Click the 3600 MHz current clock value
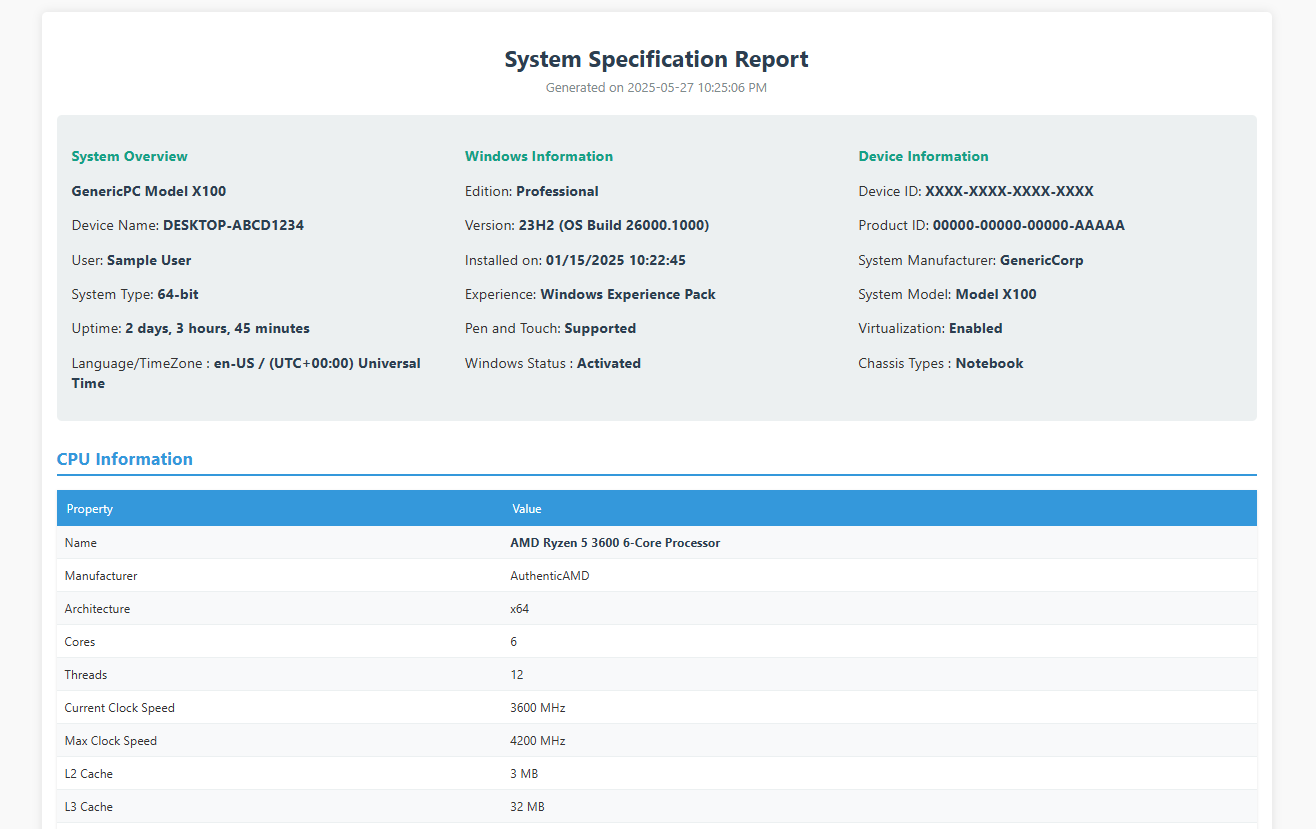Viewport: 1316px width, 829px height. click(x=538, y=708)
